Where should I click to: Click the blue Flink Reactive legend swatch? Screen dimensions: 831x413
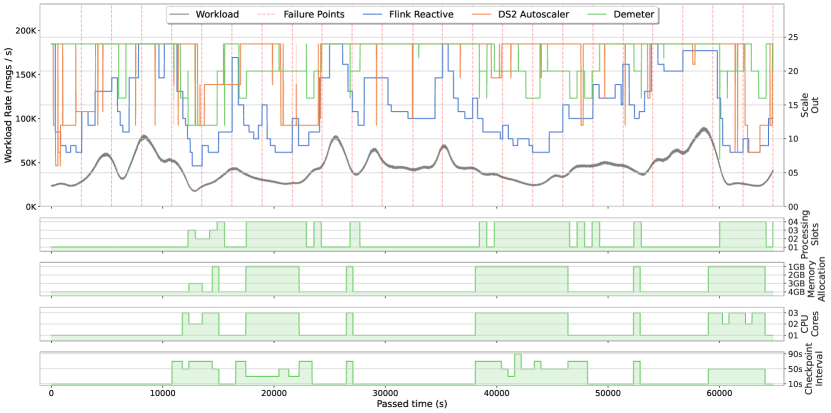(374, 15)
